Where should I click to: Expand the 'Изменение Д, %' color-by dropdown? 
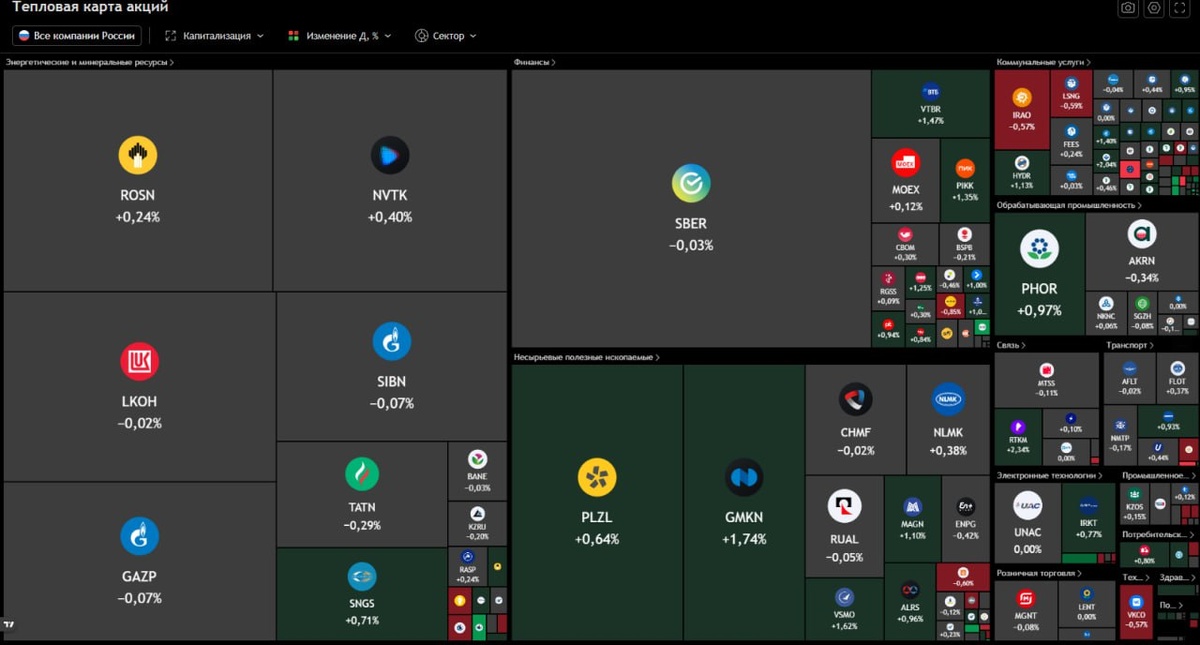coord(340,36)
